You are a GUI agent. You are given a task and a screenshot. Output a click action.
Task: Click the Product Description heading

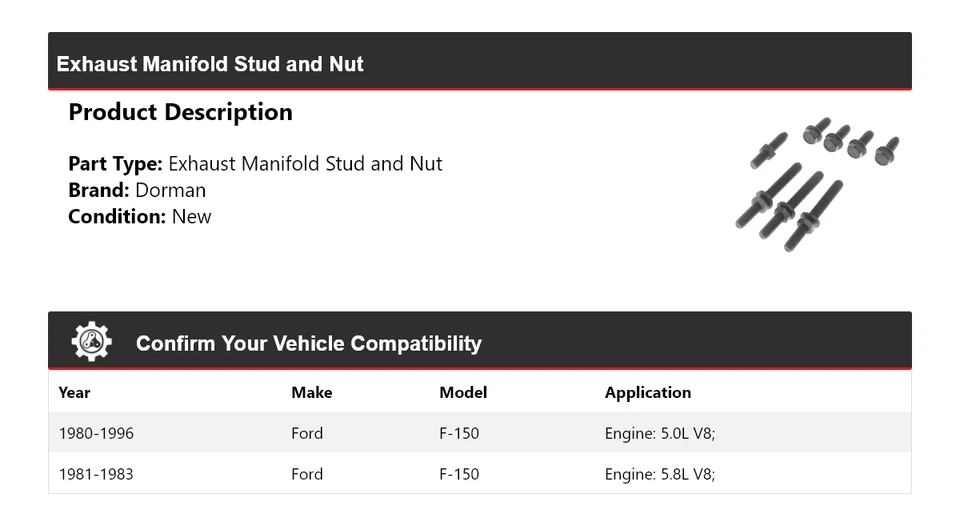pyautogui.click(x=180, y=112)
